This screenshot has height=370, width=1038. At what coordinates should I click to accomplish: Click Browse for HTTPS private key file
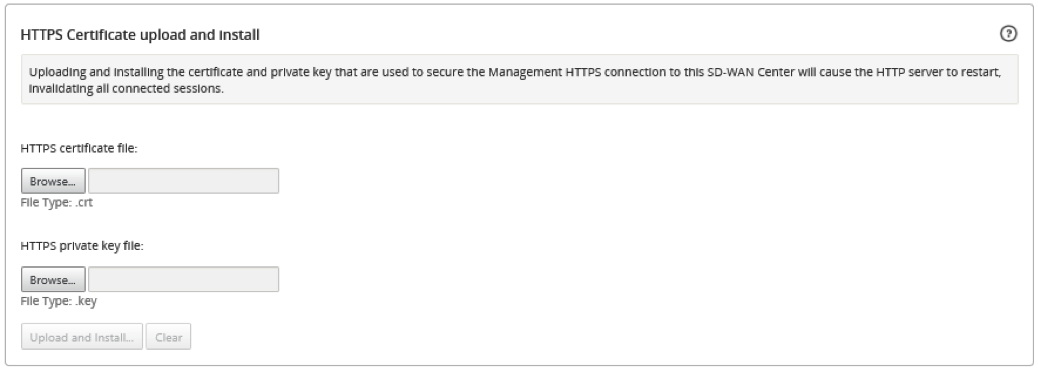(x=53, y=279)
